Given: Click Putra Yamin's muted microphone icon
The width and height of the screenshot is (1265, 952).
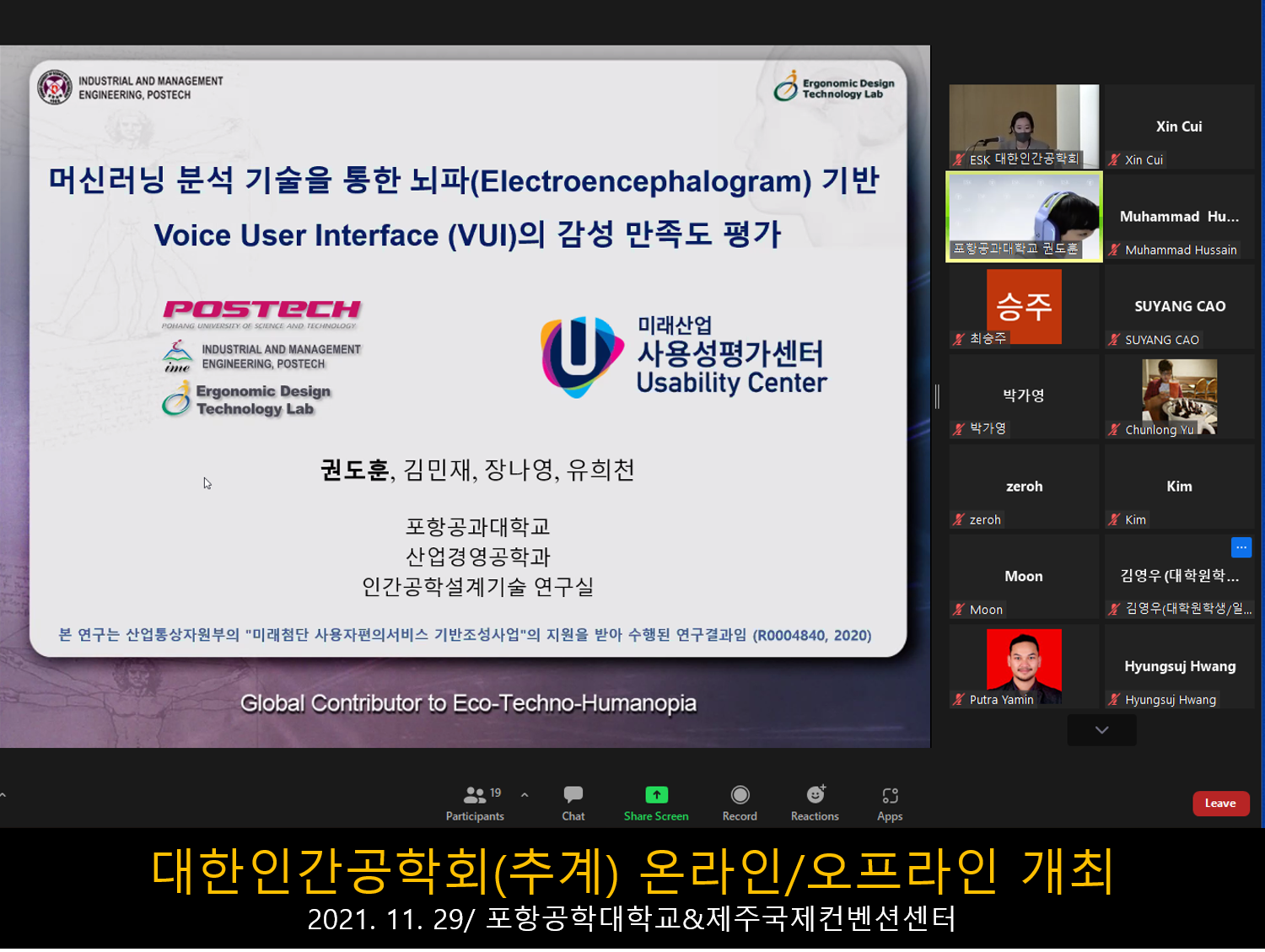Looking at the screenshot, I should (959, 700).
